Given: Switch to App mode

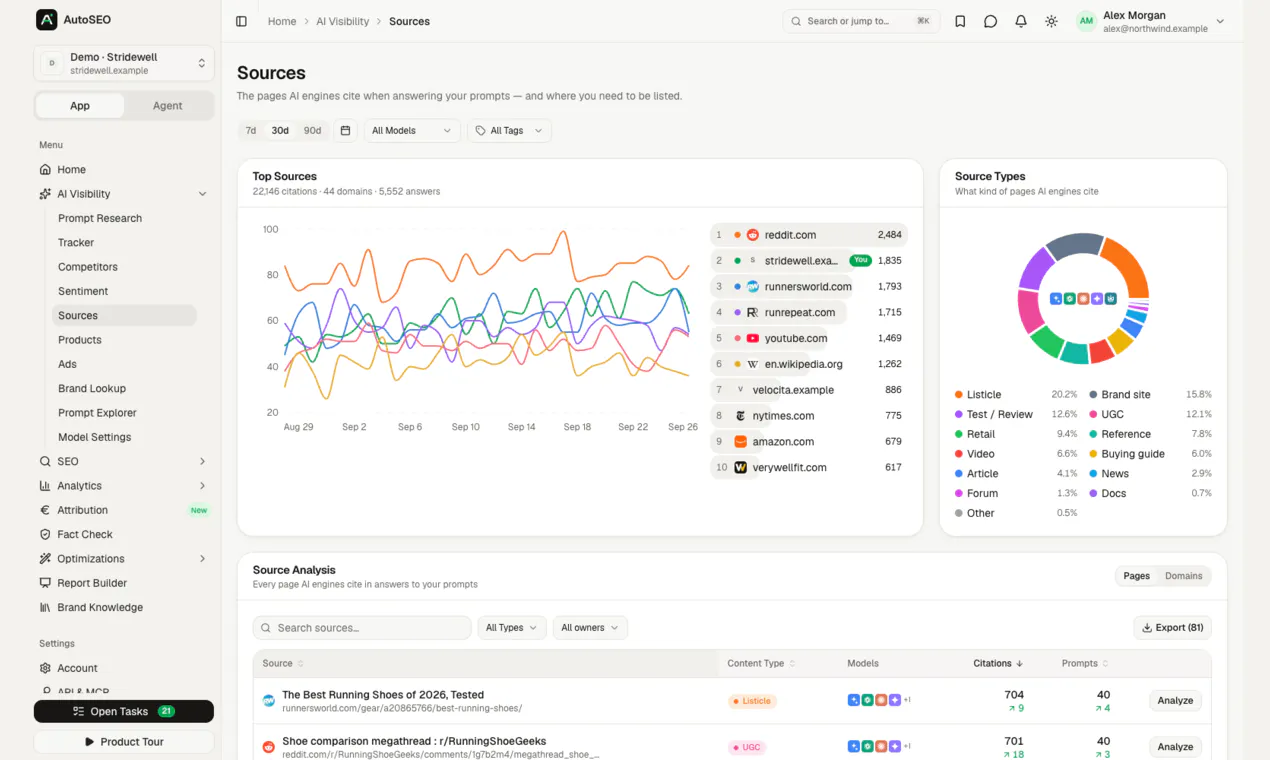Looking at the screenshot, I should (x=80, y=106).
